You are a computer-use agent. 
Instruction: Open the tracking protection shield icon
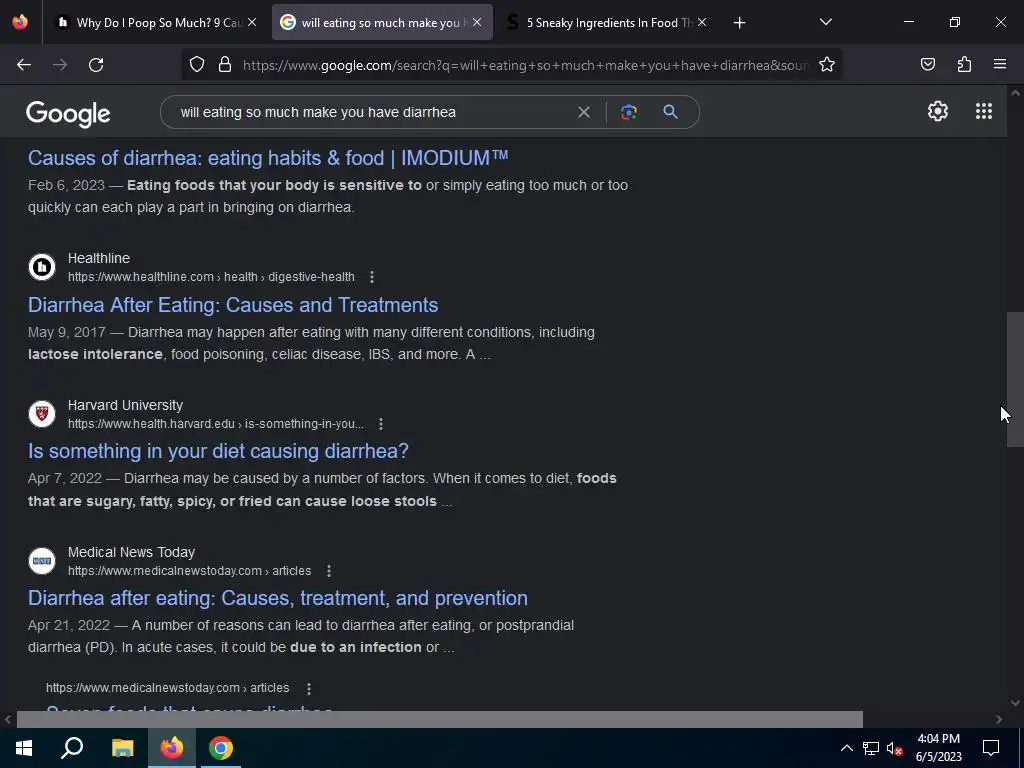(197, 65)
